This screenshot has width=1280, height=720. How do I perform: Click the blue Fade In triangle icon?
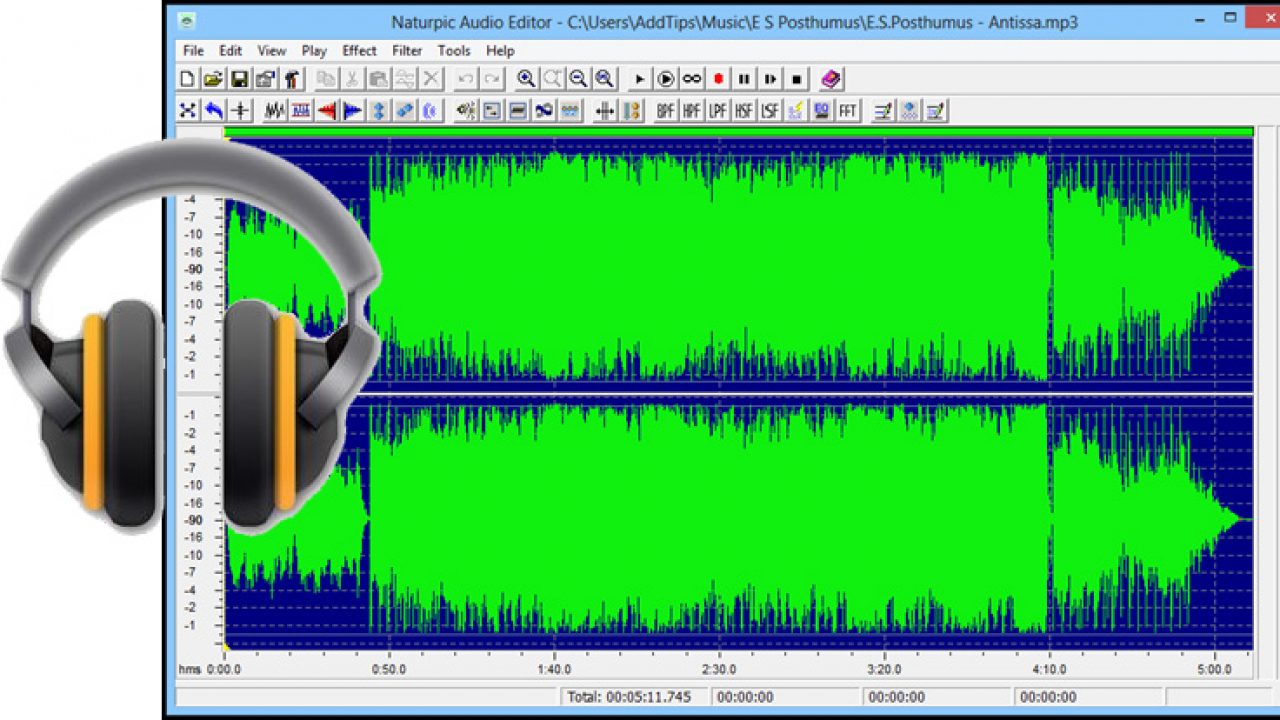click(x=352, y=111)
